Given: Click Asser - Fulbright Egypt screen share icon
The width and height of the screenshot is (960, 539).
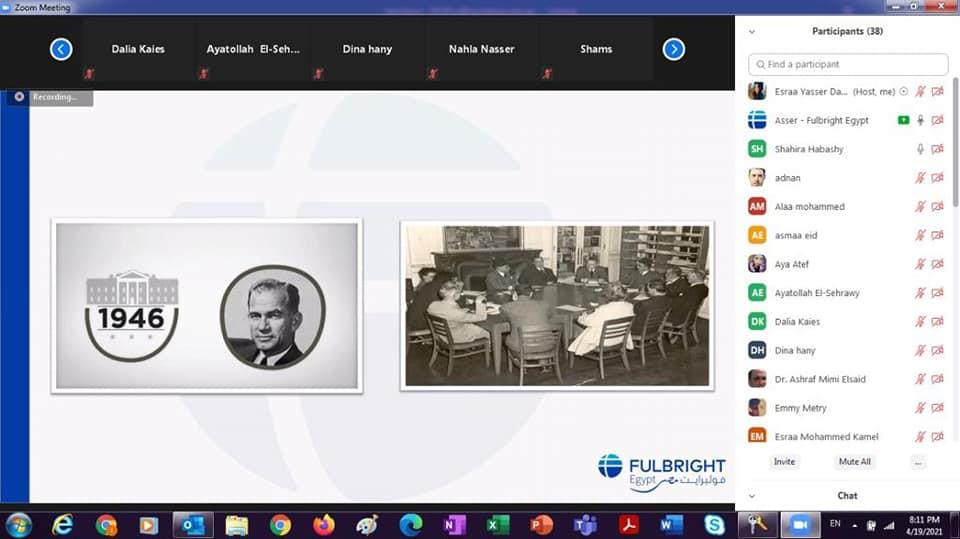Looking at the screenshot, I should (x=903, y=120).
